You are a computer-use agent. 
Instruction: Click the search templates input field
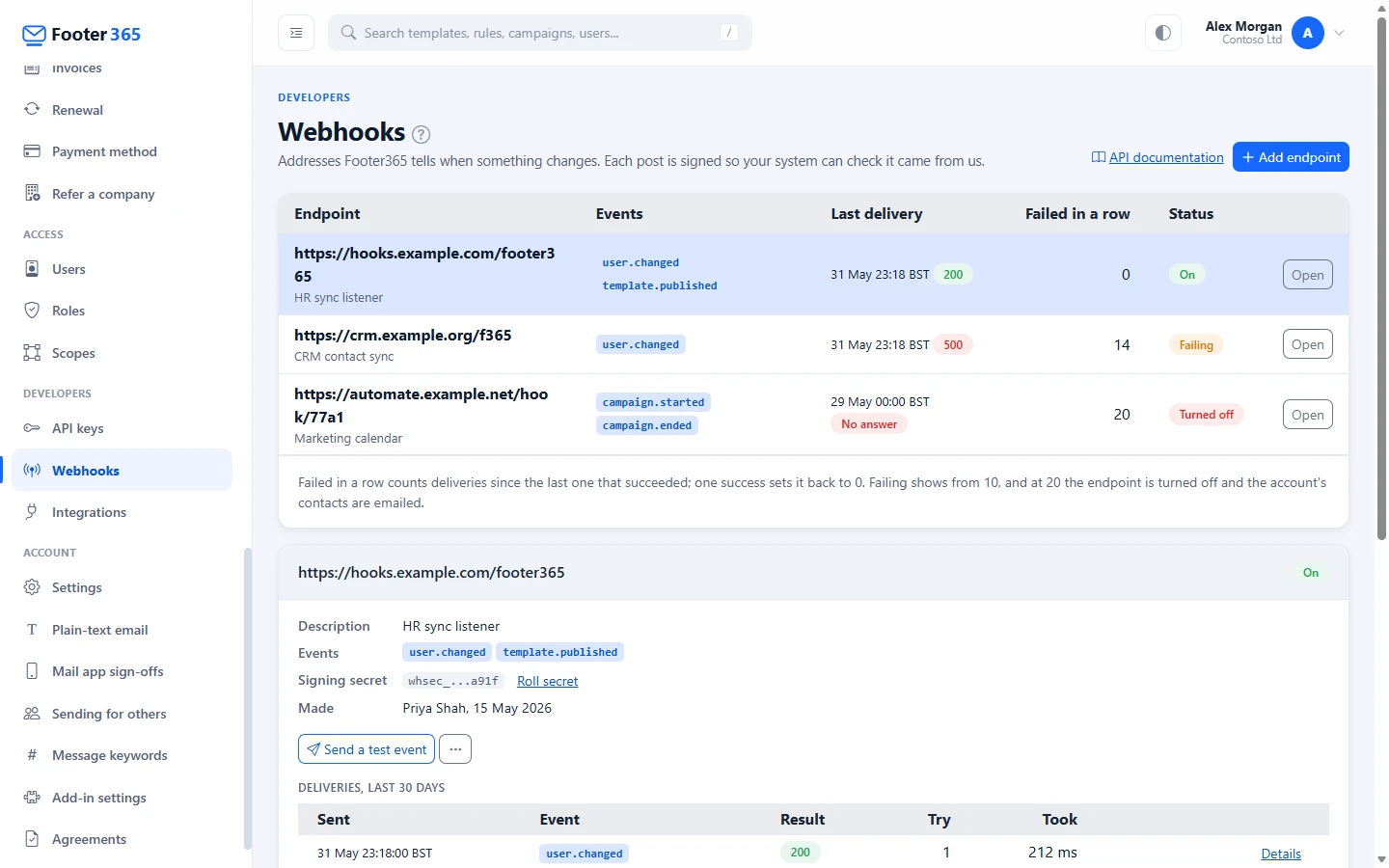(x=540, y=33)
